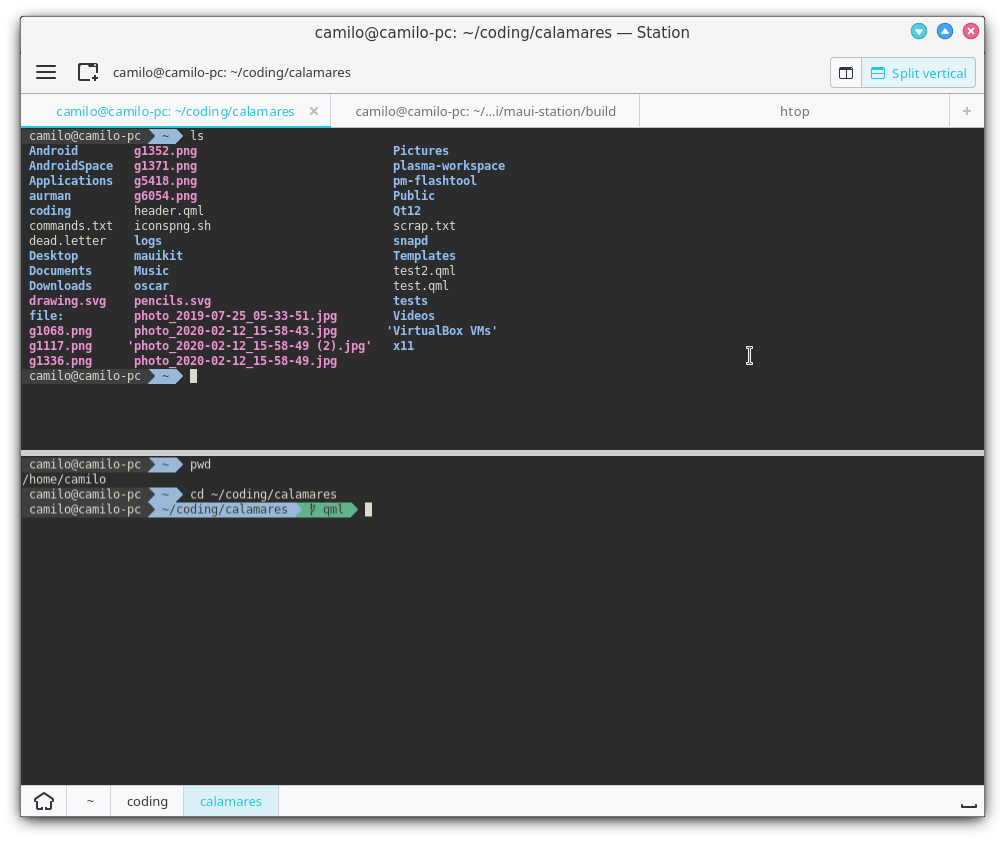Navigate to the coding breadcrumb
This screenshot has height=841, width=1005.
coord(146,801)
